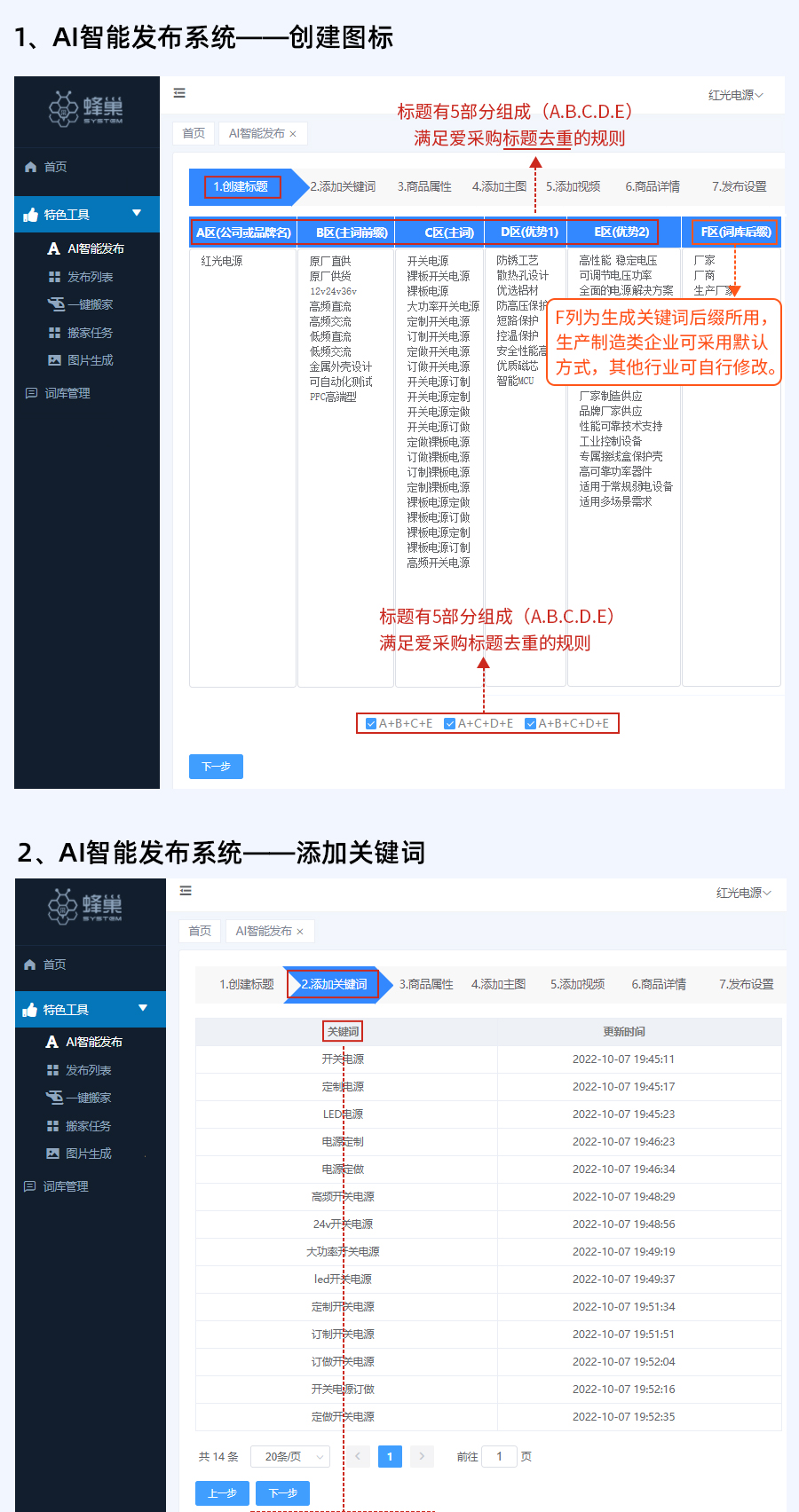Screen dimensions: 799x1512
Task: Go to 7.发布设置 step in lower wizard
Action: coord(746,984)
